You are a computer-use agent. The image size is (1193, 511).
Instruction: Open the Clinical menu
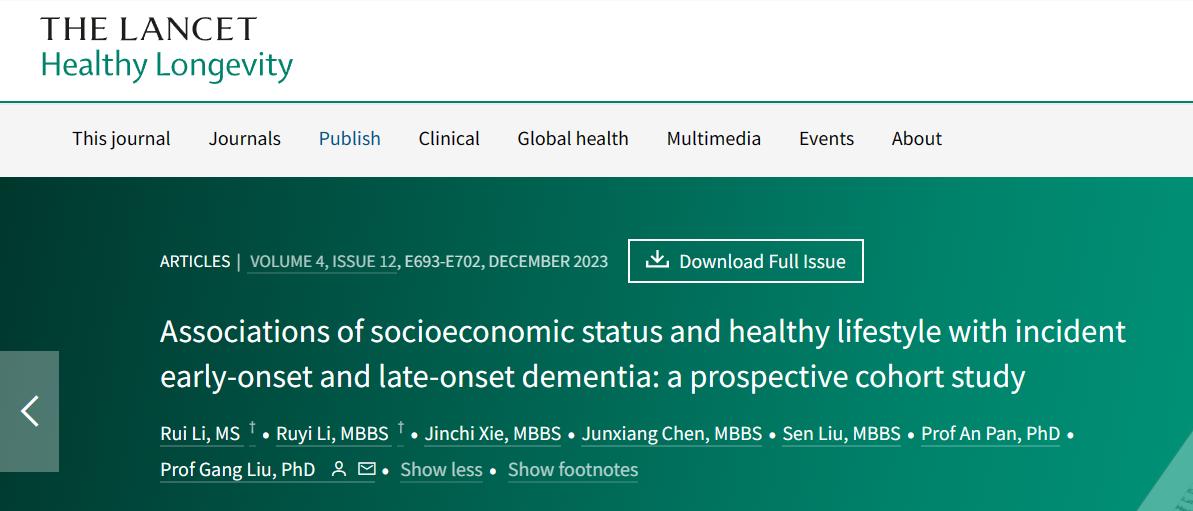(449, 138)
